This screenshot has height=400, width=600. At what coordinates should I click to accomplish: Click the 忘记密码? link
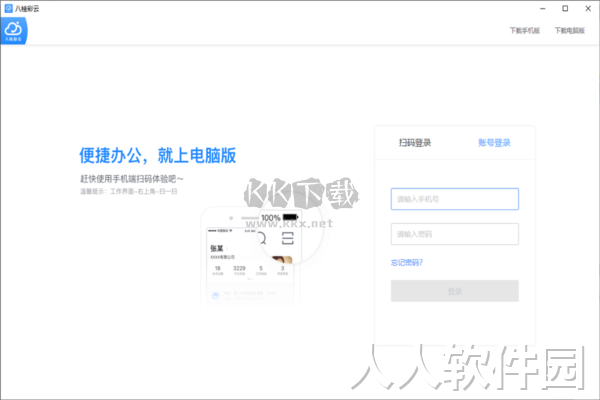tap(406, 263)
